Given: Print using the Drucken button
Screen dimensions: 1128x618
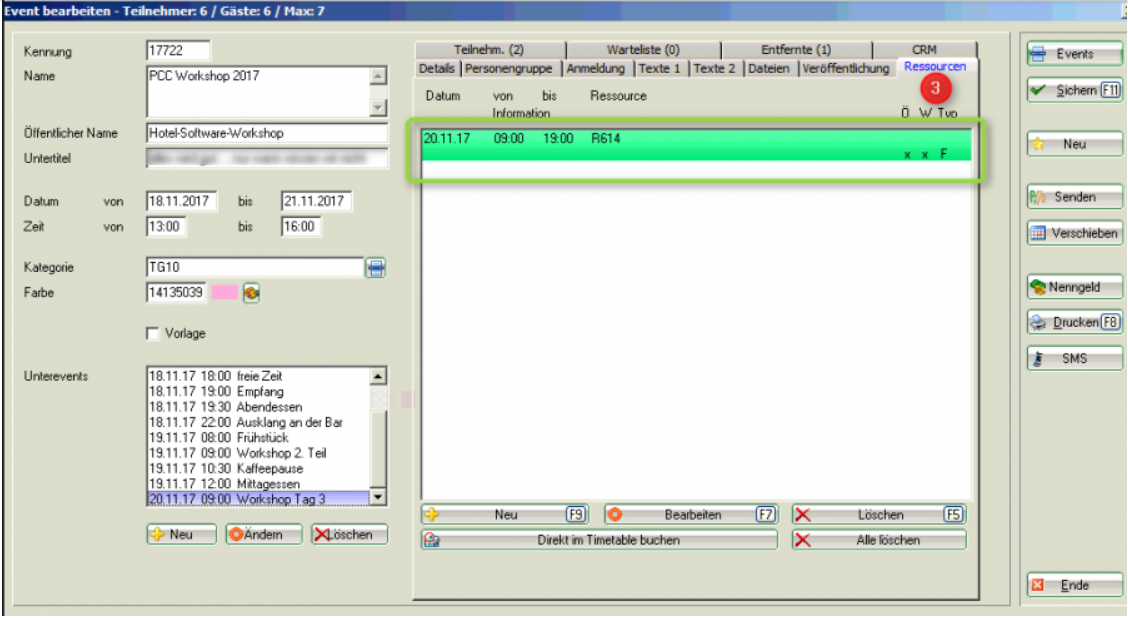Looking at the screenshot, I should 1074,323.
